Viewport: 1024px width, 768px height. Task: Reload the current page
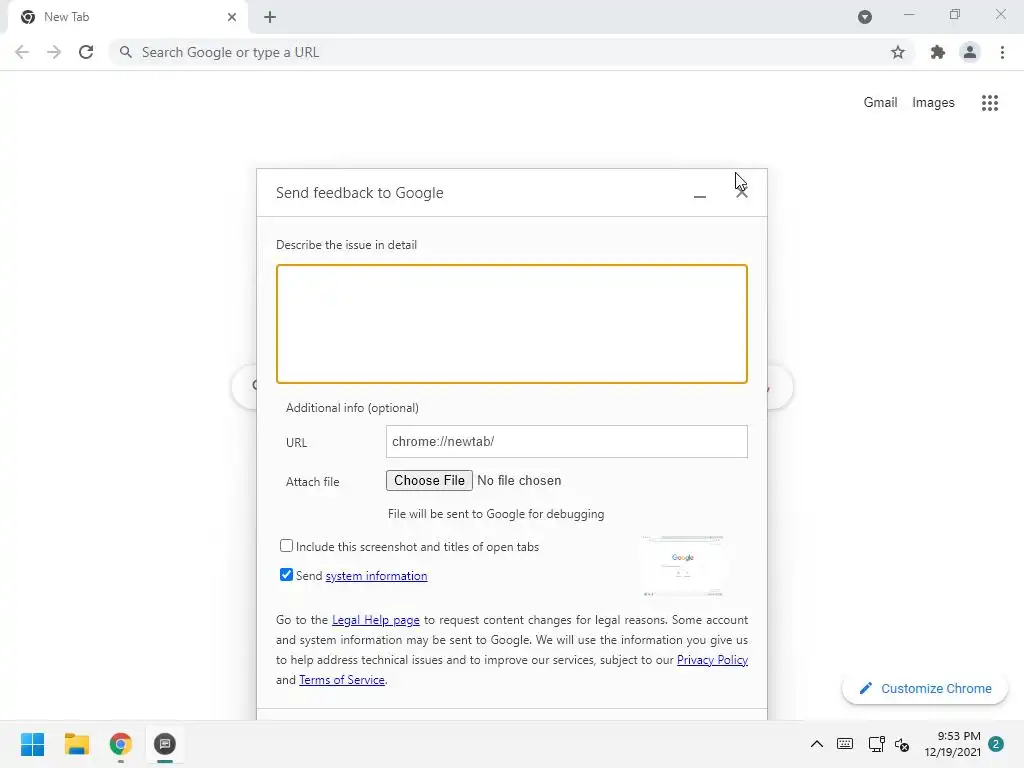point(86,52)
